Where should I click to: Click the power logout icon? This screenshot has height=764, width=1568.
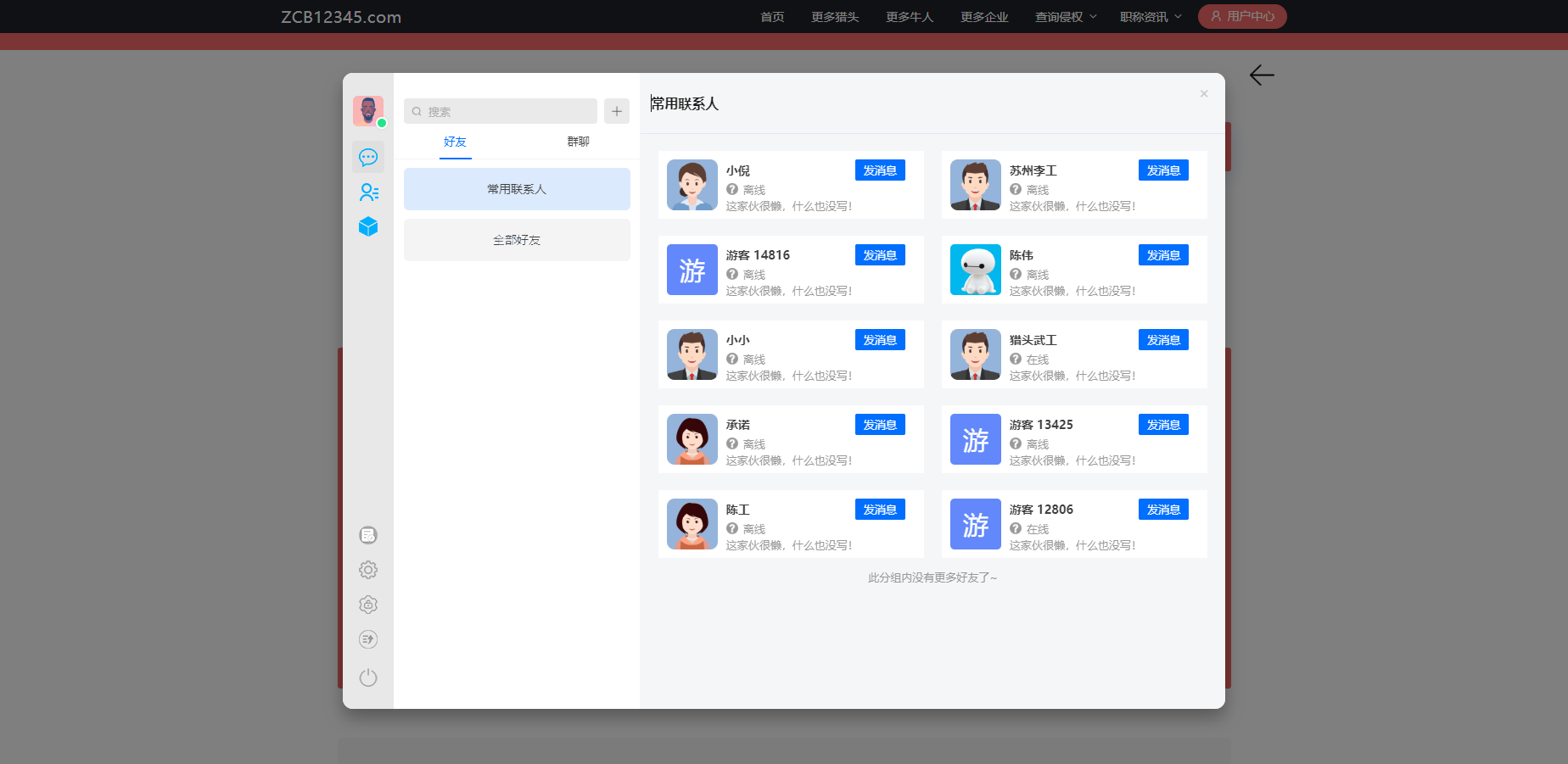tap(368, 678)
